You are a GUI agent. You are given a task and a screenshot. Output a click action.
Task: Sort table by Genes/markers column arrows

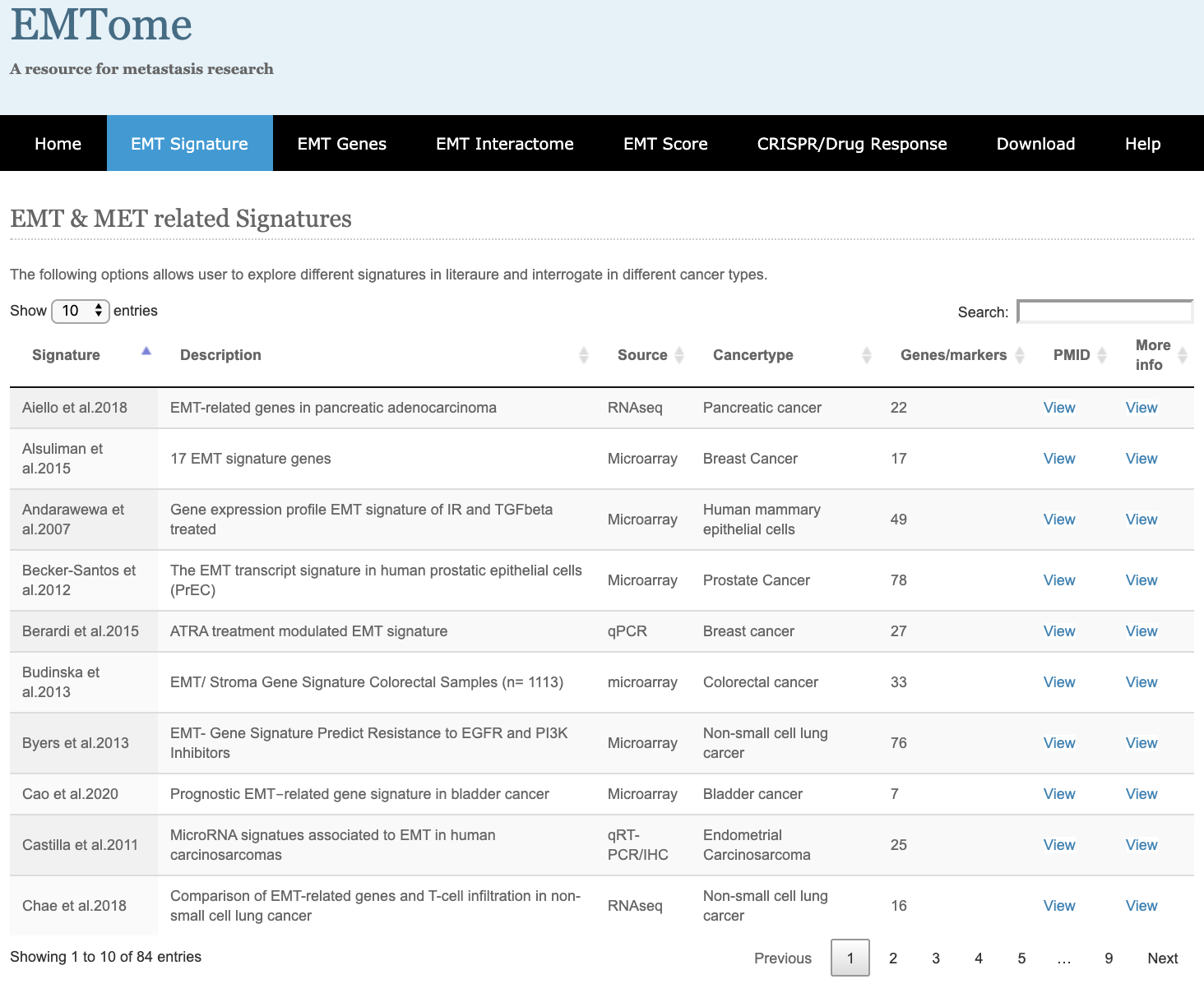click(1020, 355)
